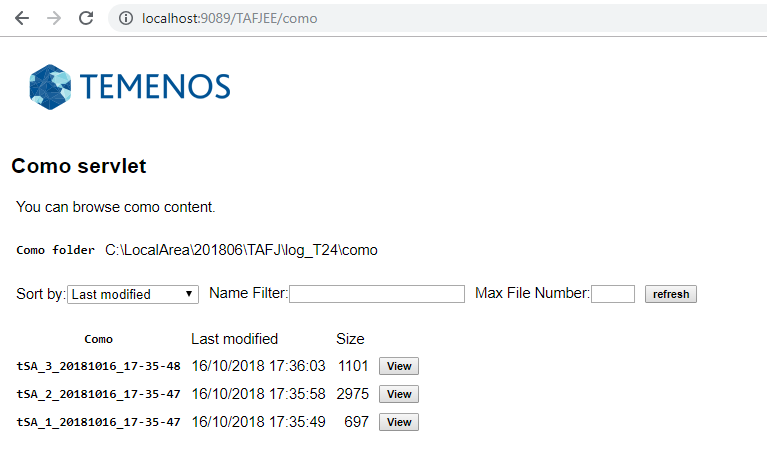Click the Temenos hexagon logo

pyautogui.click(x=50, y=86)
